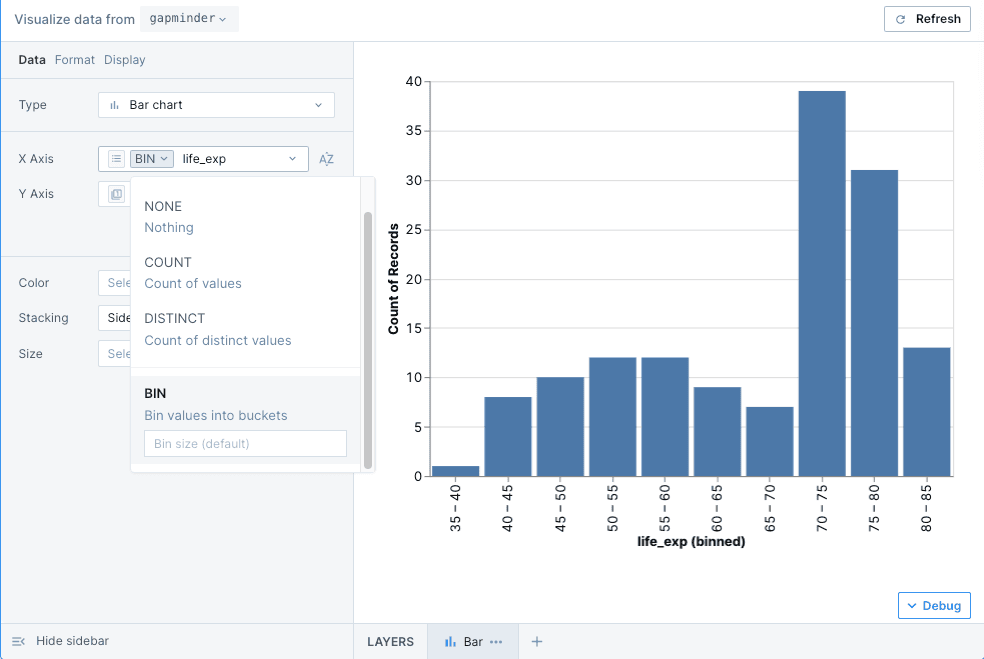Click the refresh icon in Refresh button
The image size is (984, 659).
pos(901,19)
